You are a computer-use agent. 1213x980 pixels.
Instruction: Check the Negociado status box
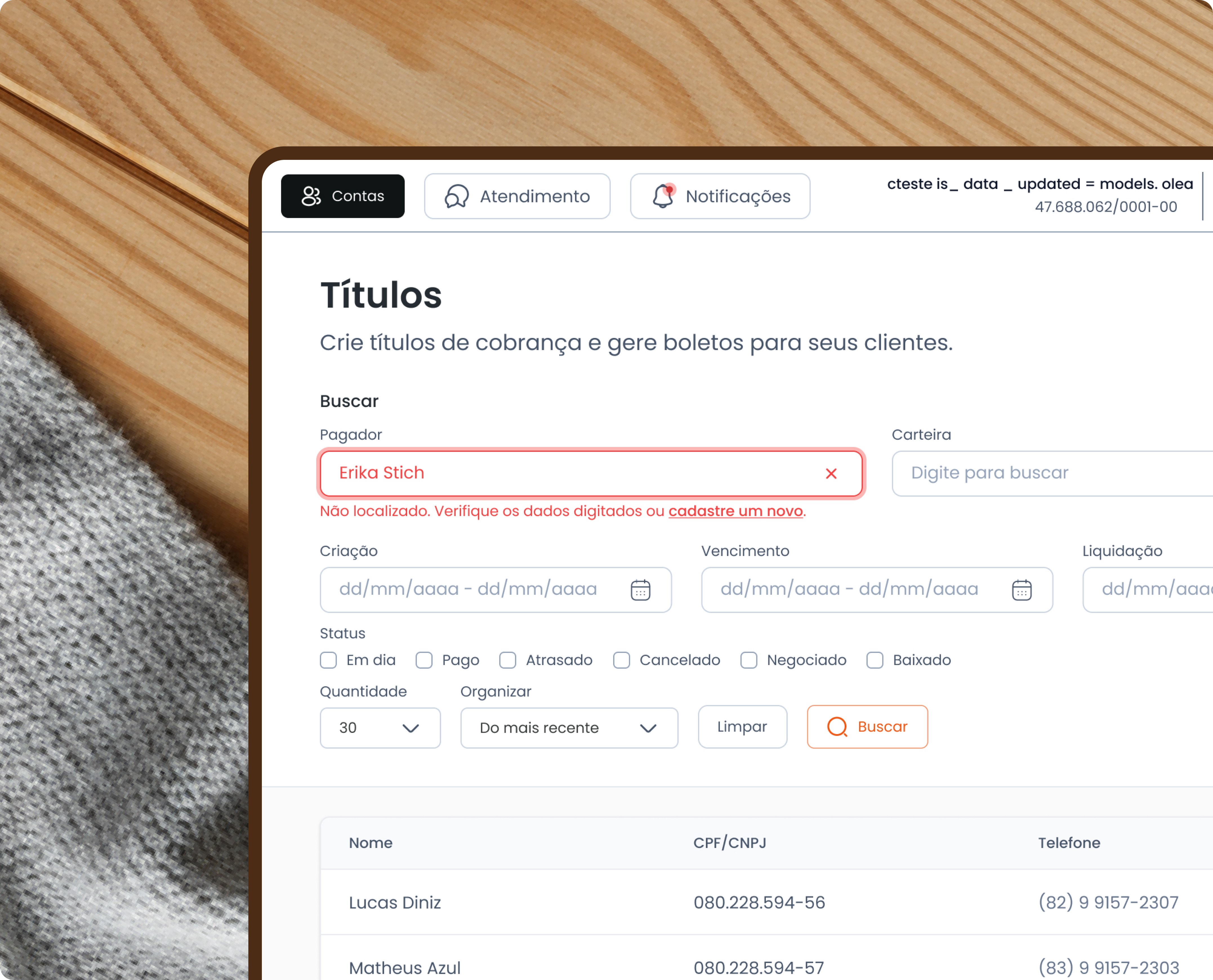click(749, 660)
